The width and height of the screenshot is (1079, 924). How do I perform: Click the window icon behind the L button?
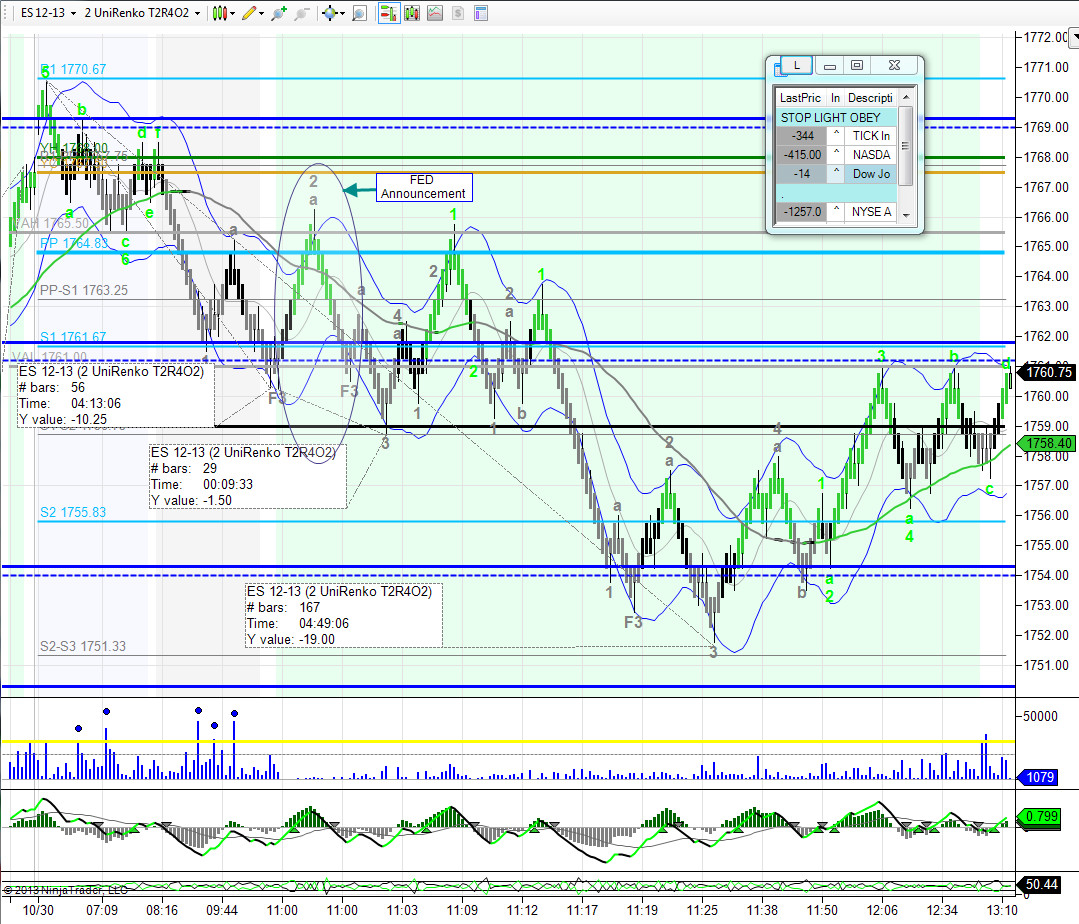click(x=778, y=69)
